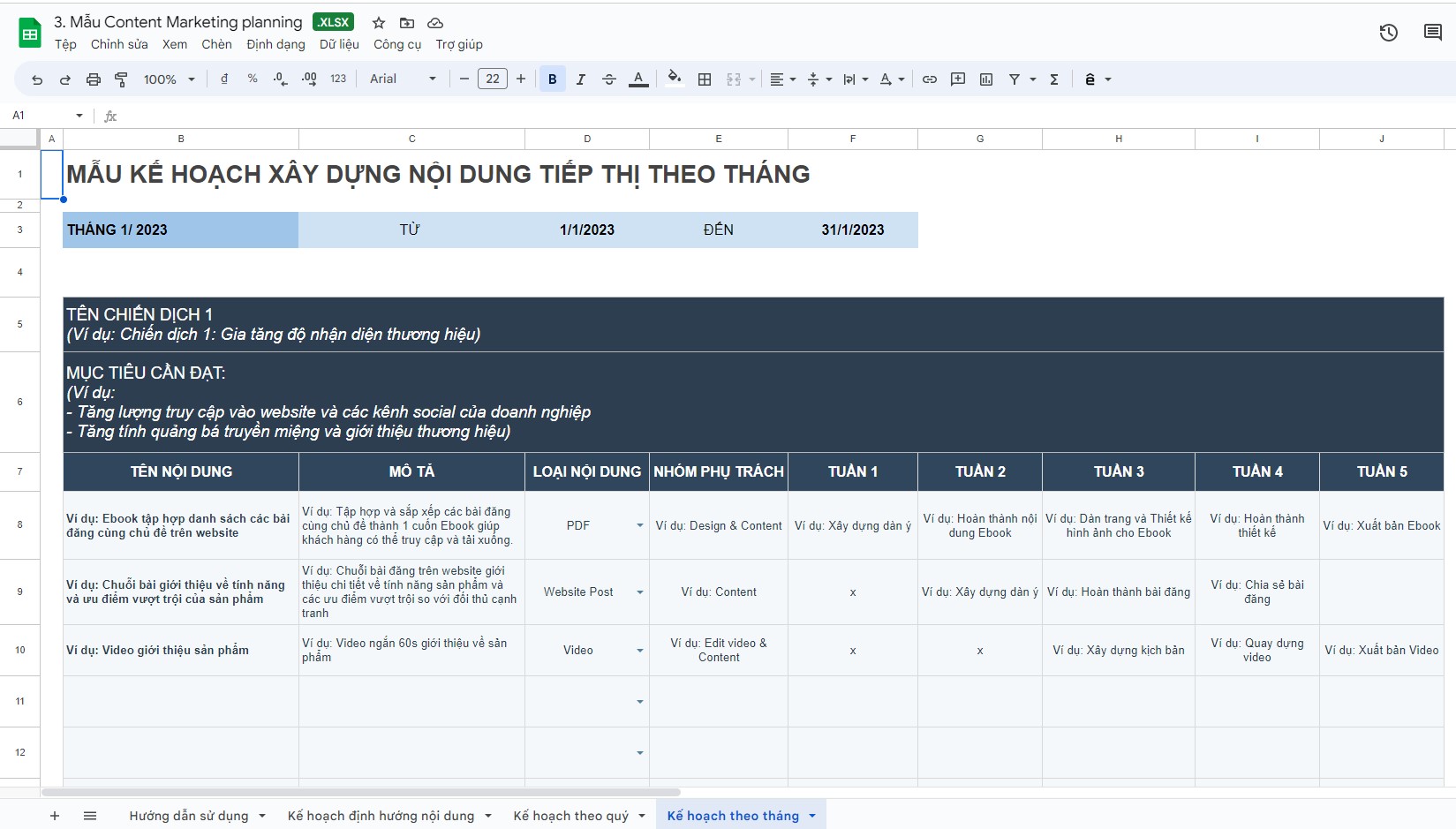Open Kế hoạch theo tháng tab menu arrow
Image resolution: width=1456 pixels, height=829 pixels.
(x=812, y=816)
